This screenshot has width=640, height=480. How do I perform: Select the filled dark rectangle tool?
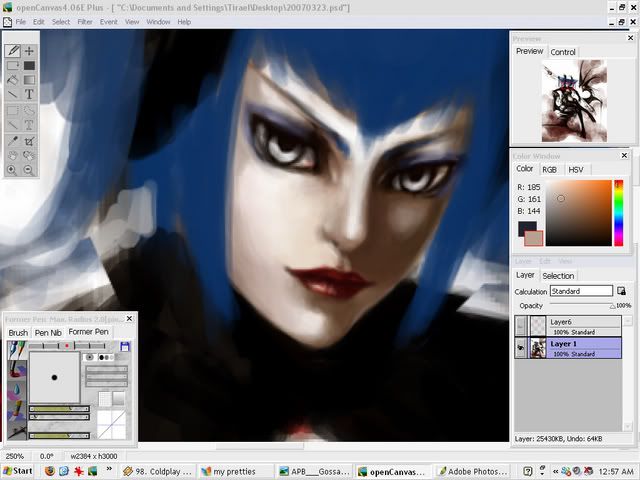(29, 65)
